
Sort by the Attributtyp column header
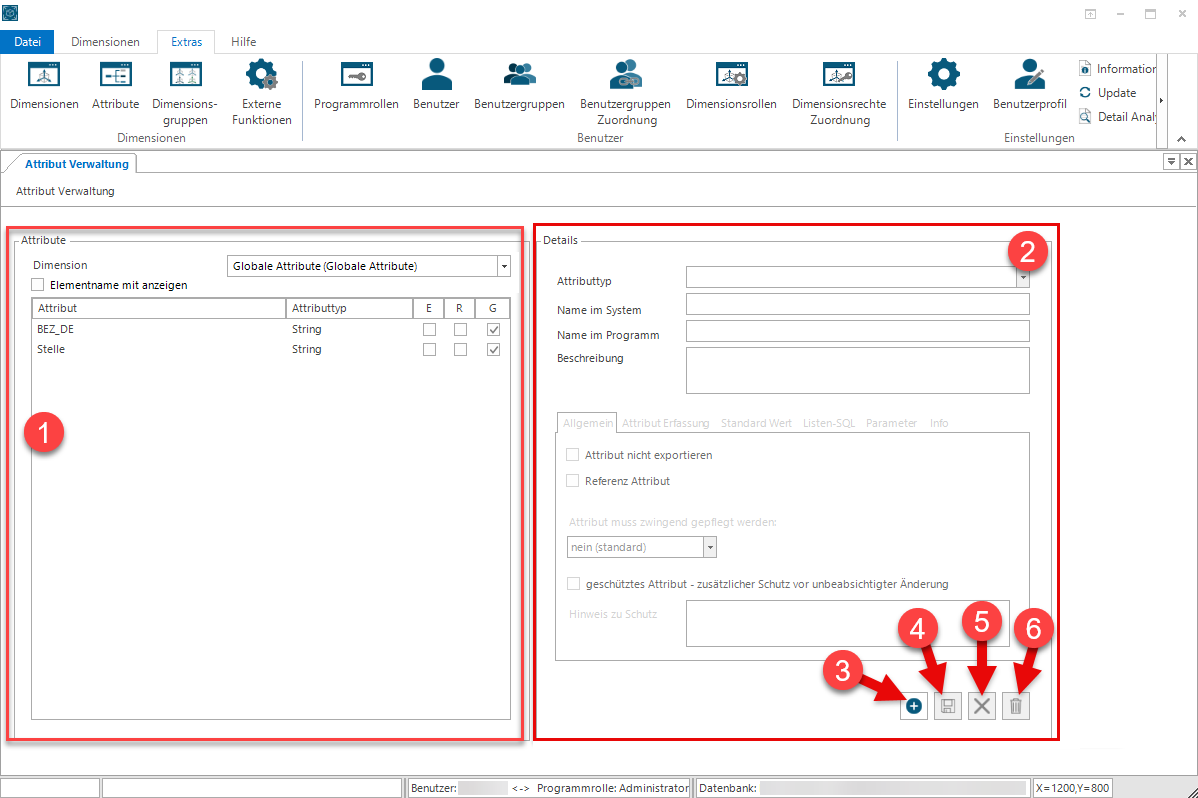click(x=349, y=308)
